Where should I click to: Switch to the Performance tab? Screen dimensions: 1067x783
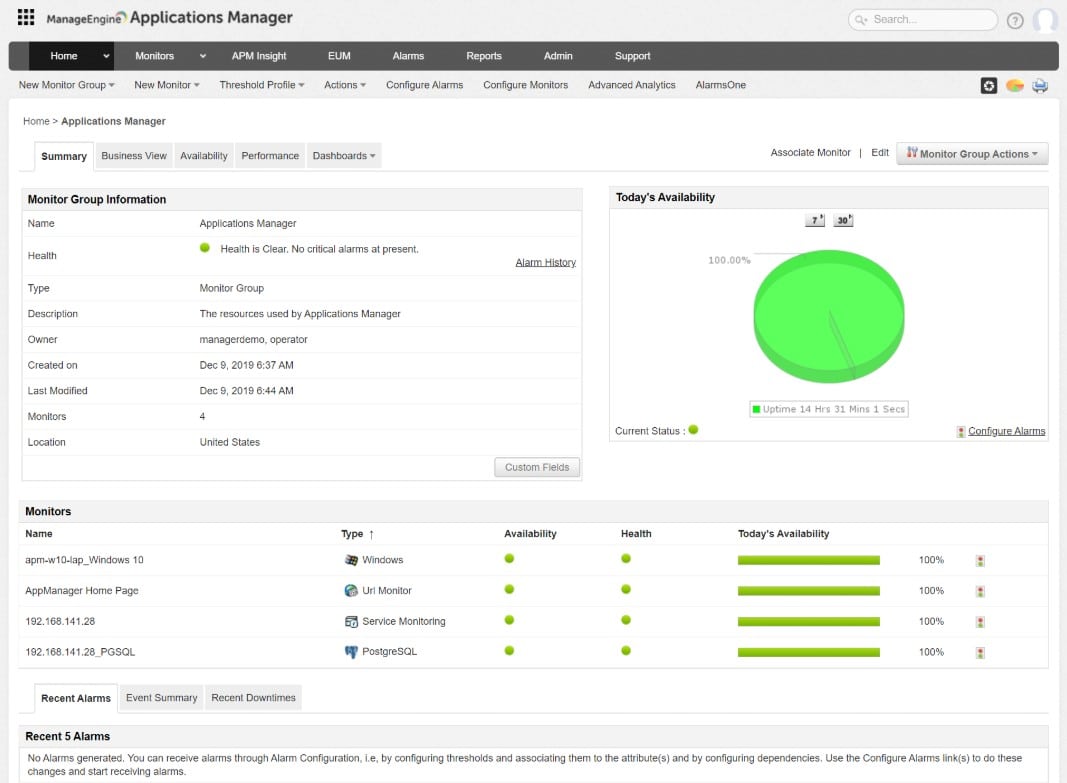coord(270,156)
